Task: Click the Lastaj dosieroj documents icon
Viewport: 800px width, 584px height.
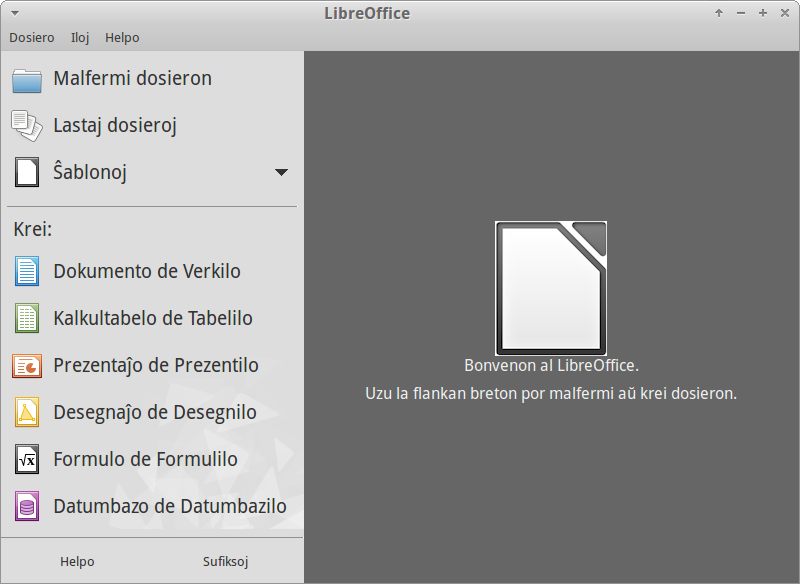Action: (27, 125)
